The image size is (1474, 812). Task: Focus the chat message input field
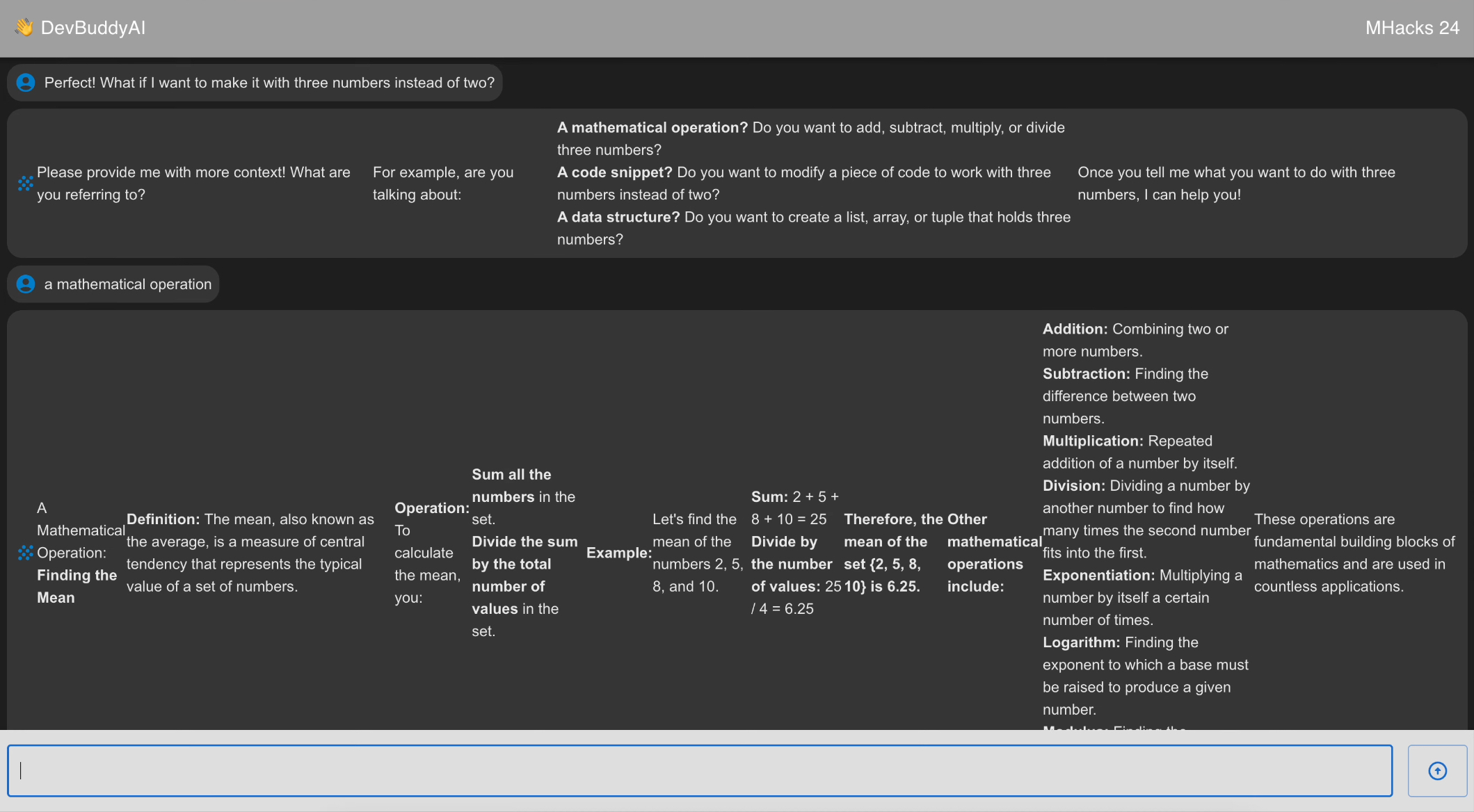click(x=699, y=771)
